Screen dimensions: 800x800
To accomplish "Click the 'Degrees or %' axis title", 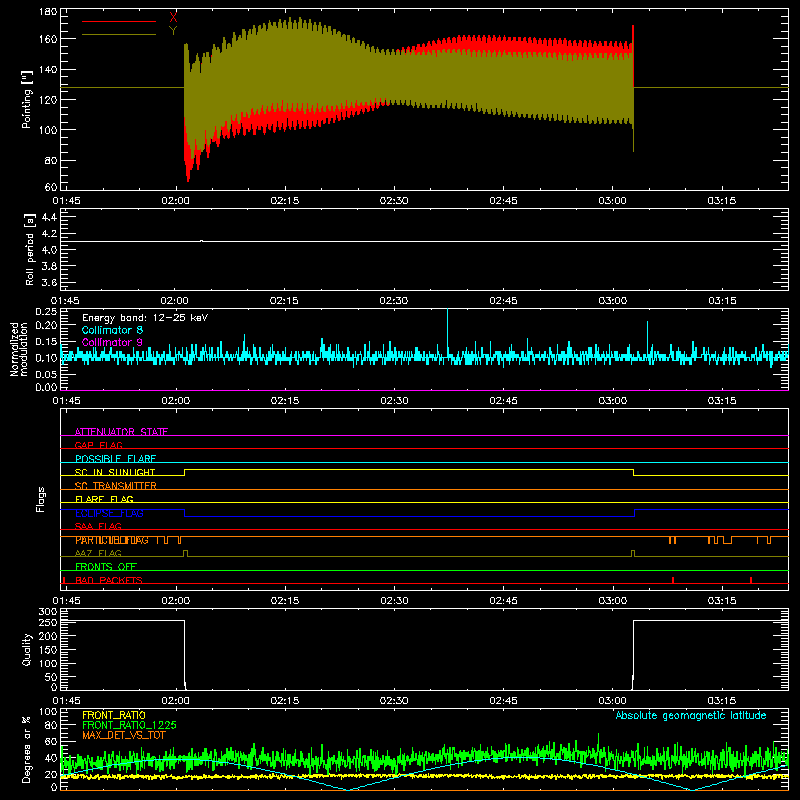I will tap(27, 749).
